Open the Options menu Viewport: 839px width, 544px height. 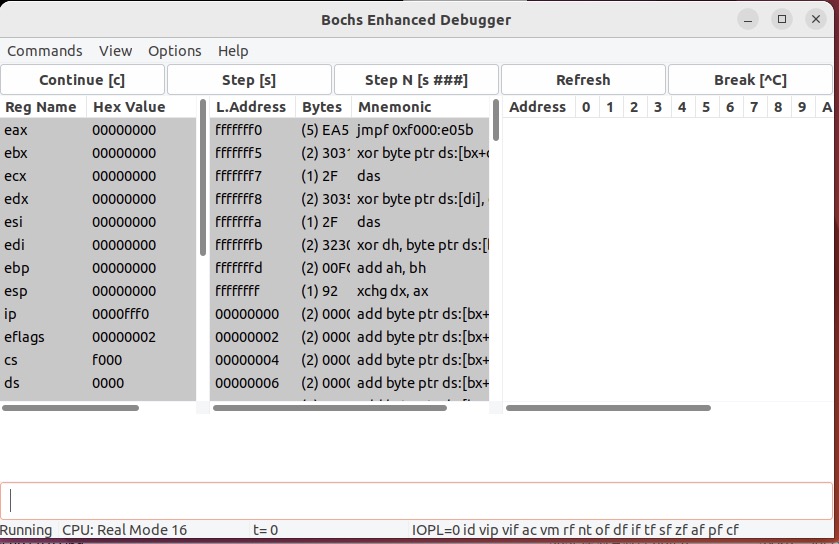(x=174, y=51)
